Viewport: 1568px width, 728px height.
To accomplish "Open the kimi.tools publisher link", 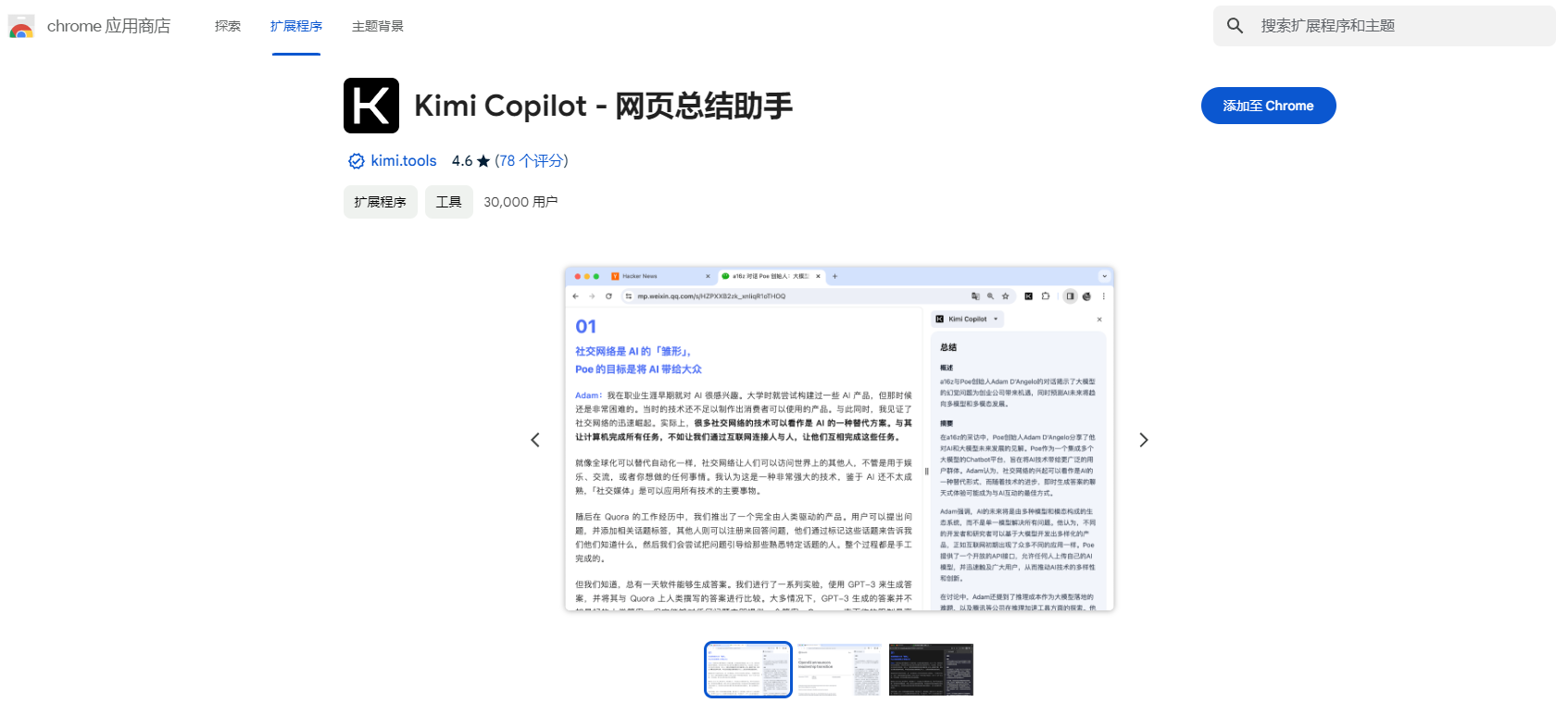I will (404, 161).
